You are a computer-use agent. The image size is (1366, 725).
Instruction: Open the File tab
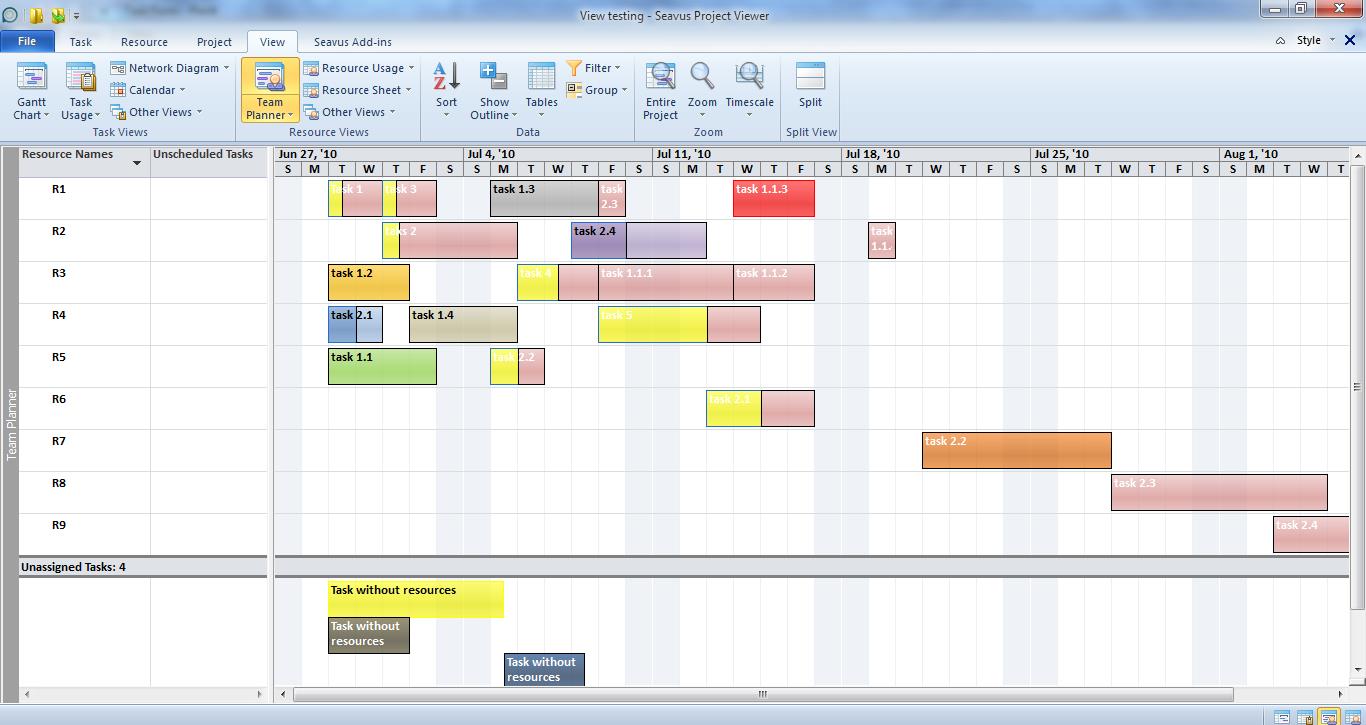(27, 41)
